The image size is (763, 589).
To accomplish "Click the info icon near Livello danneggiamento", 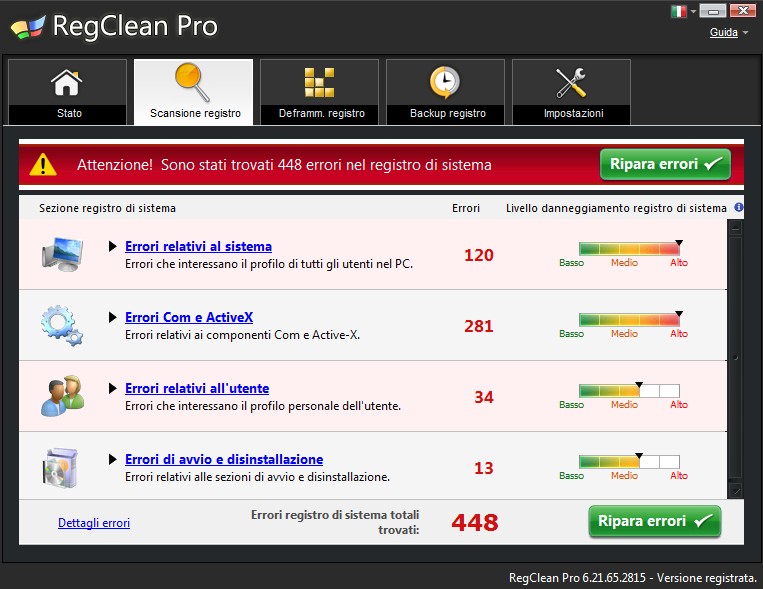I will point(738,207).
